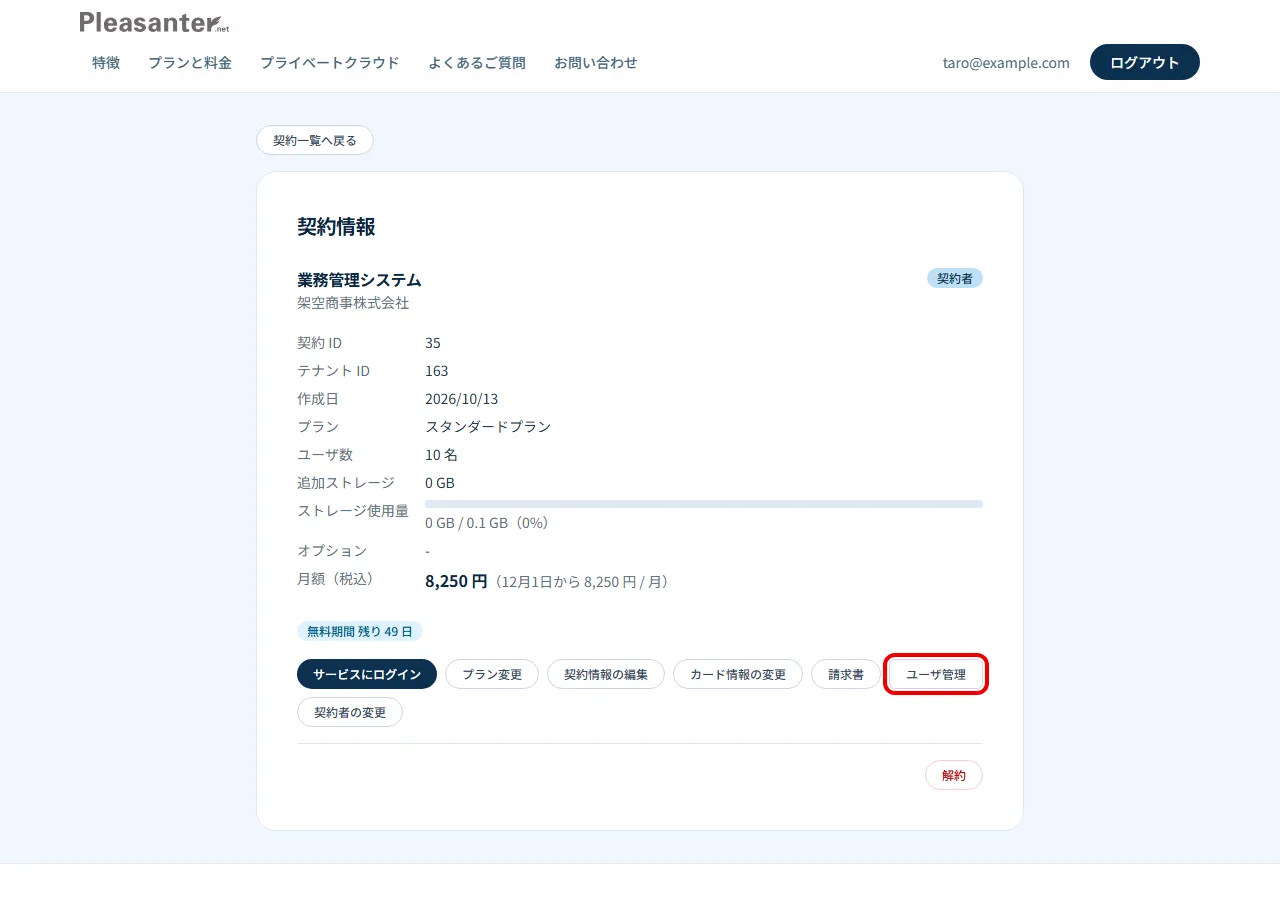
Task: Click 契約情報の編集 button
Action: coord(606,674)
